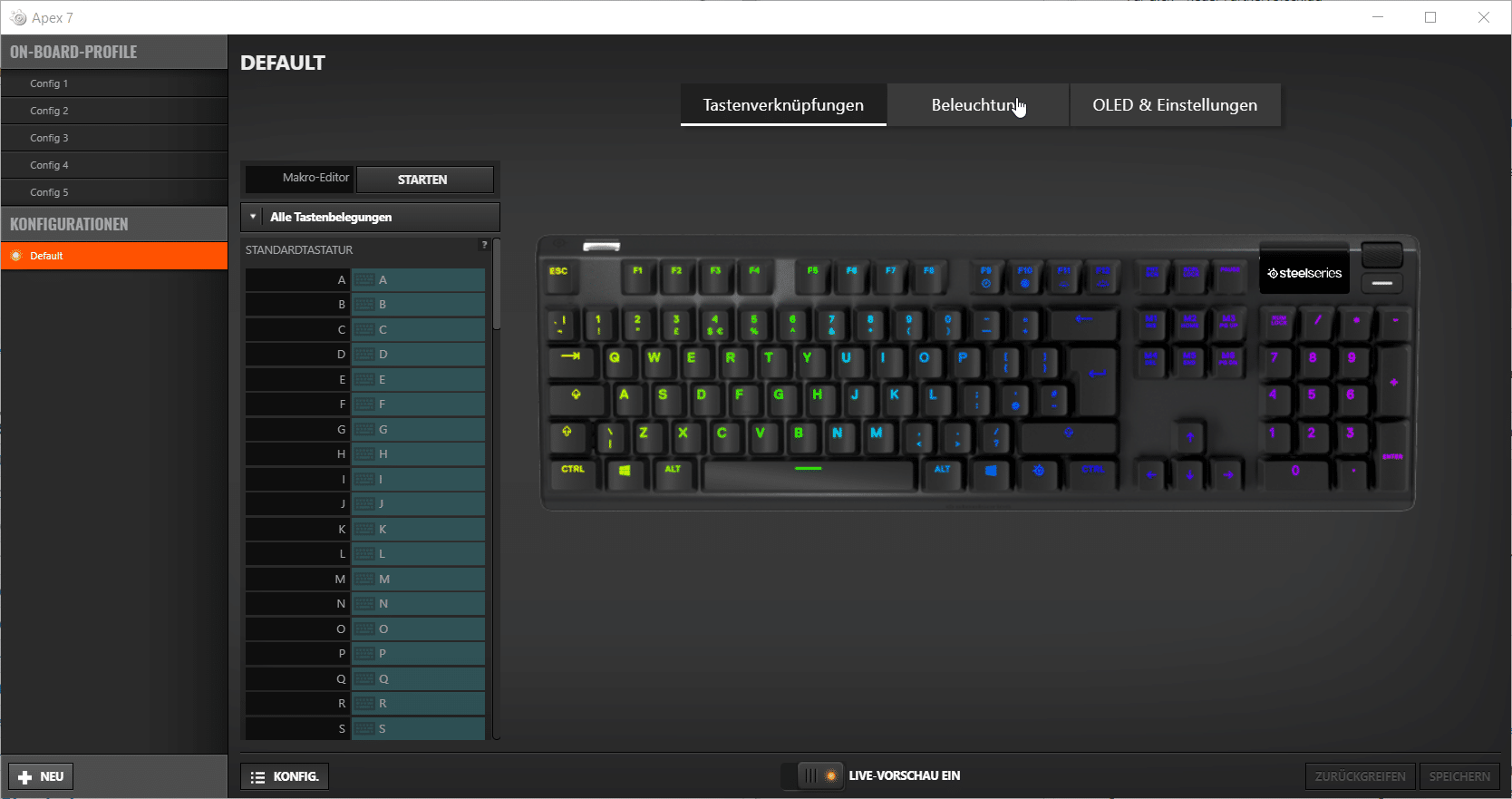This screenshot has height=799, width=1512.
Task: Select the Q key on keyboard image
Action: (x=615, y=360)
